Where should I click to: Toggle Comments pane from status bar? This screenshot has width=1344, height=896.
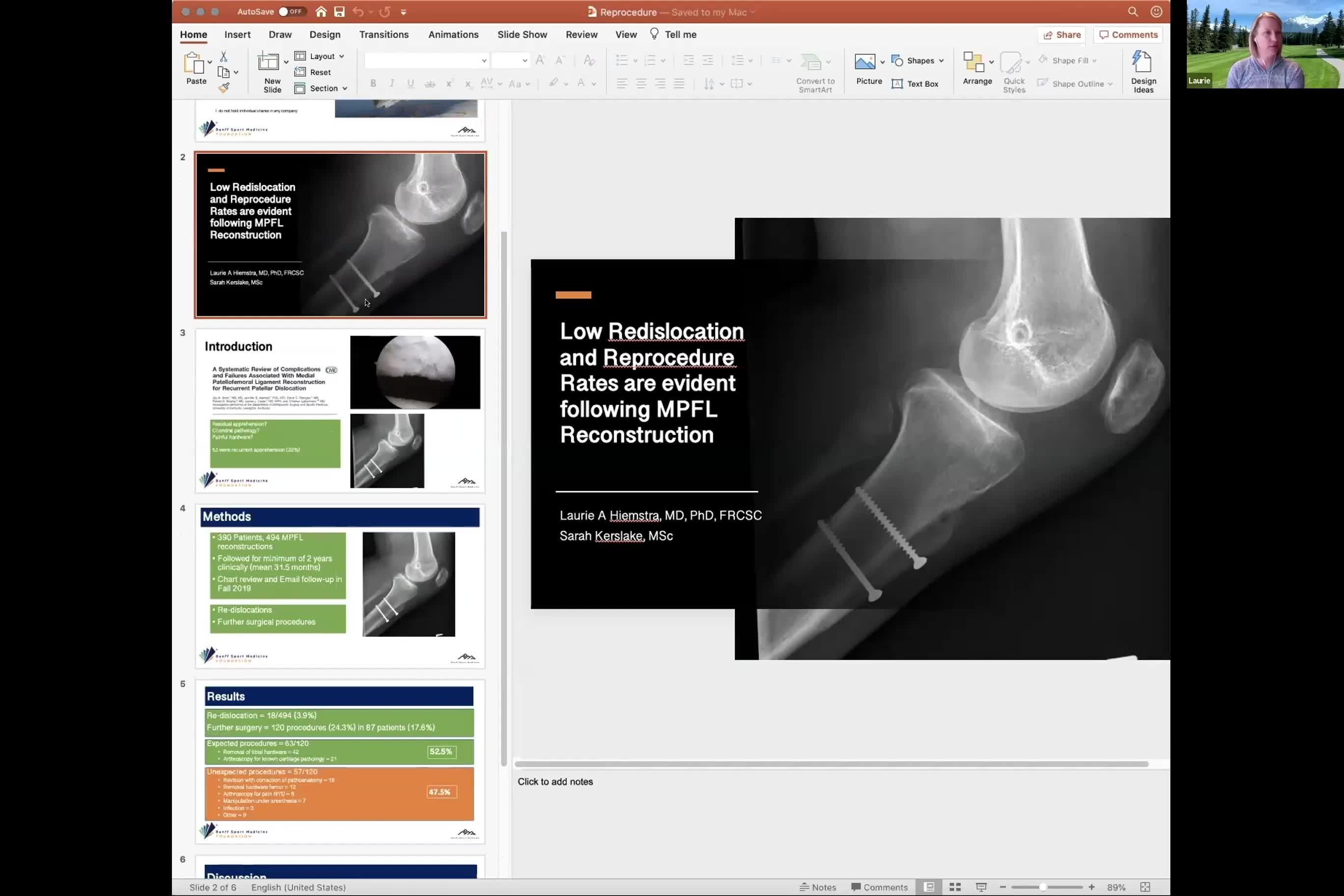click(879, 887)
